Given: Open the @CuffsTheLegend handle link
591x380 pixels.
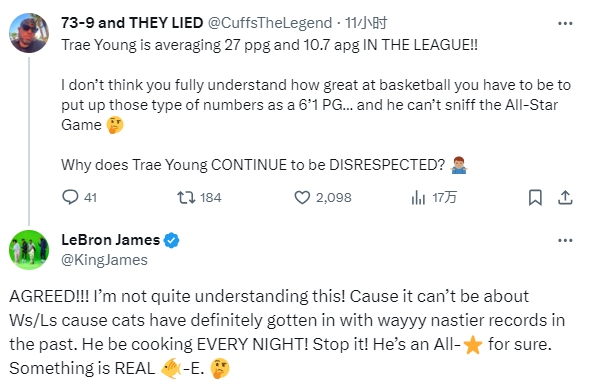Looking at the screenshot, I should pos(270,23).
